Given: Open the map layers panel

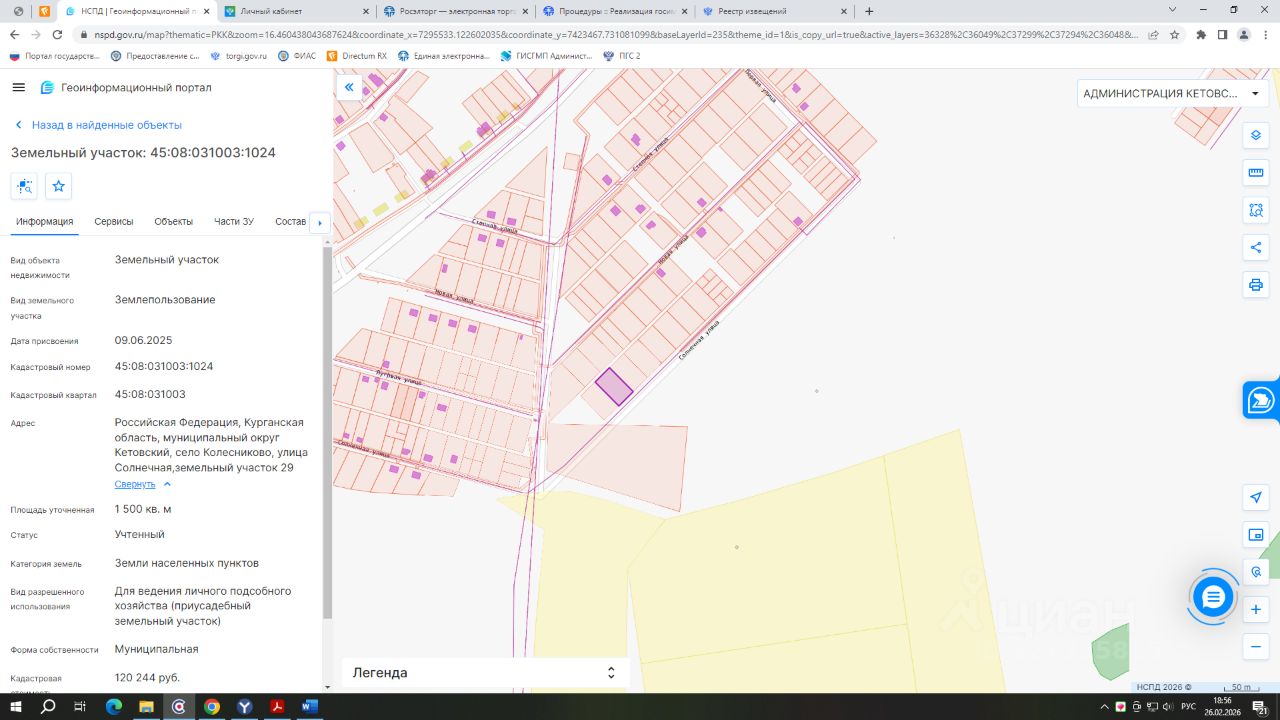Looking at the screenshot, I should (1256, 136).
